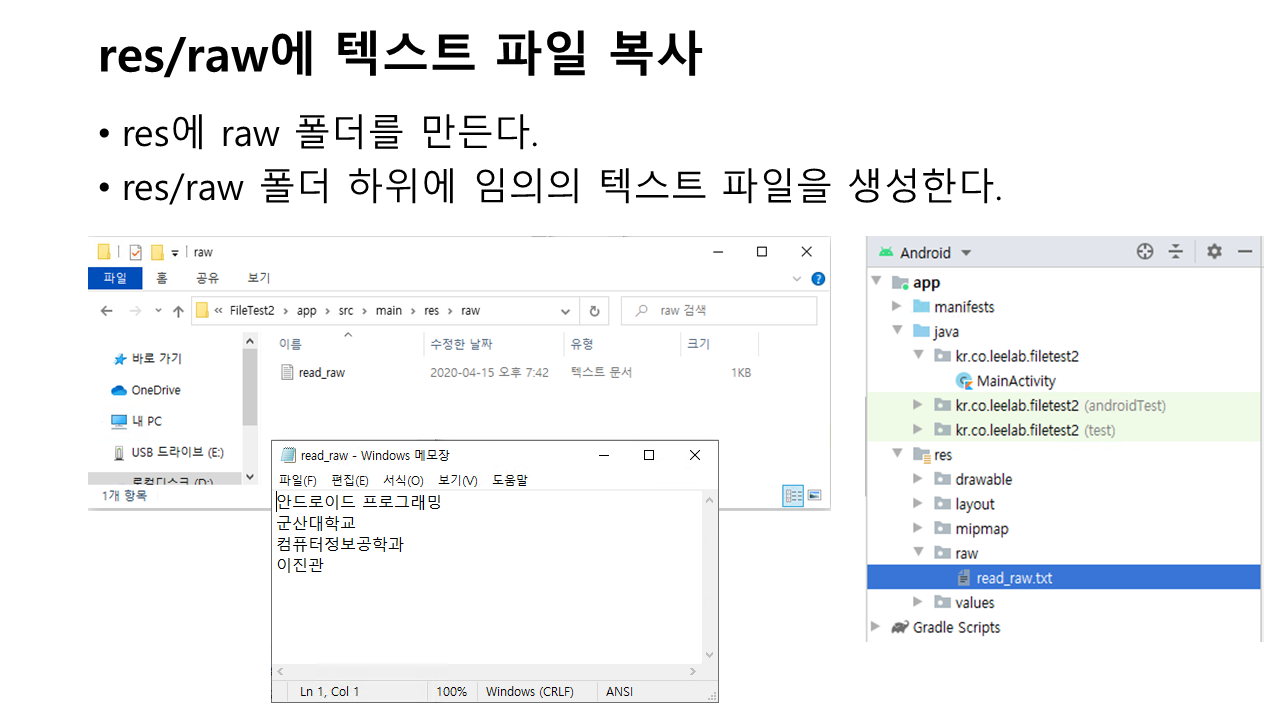Open the 파일 tab in Explorer ribbon
Image resolution: width=1280 pixels, height=720 pixels.
[115, 279]
